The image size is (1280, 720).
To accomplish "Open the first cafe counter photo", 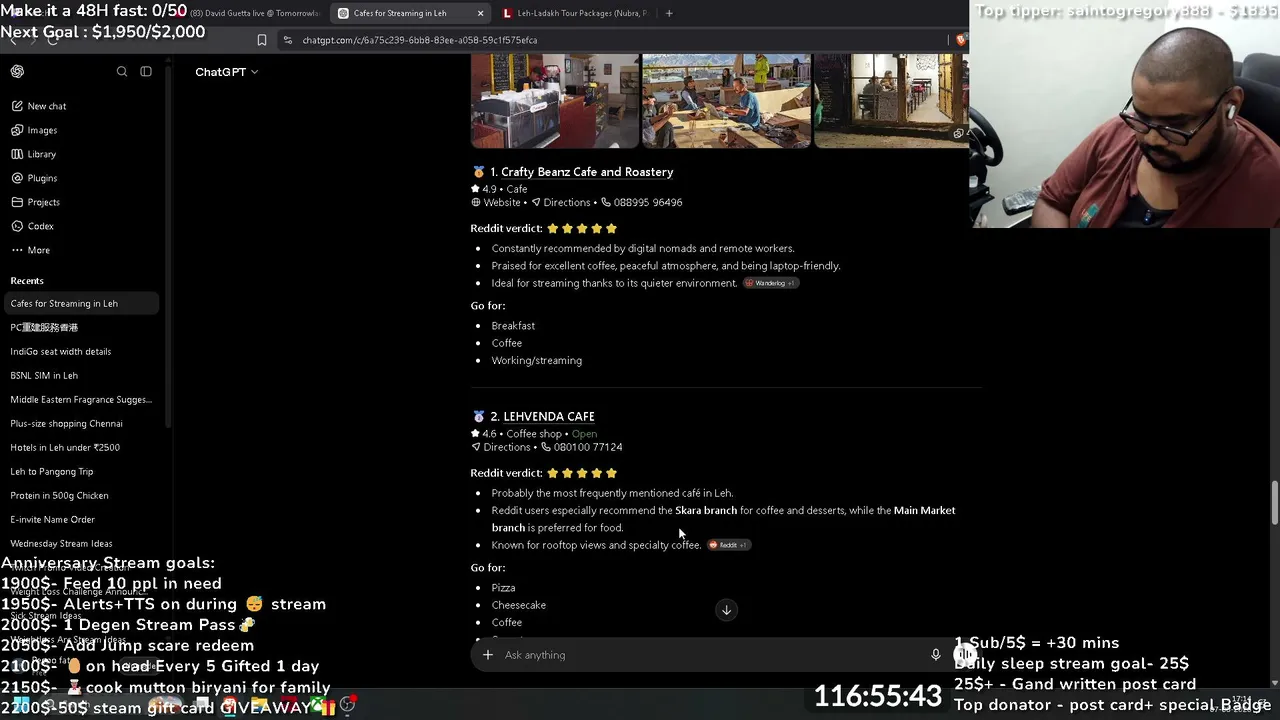I will click(x=555, y=101).
